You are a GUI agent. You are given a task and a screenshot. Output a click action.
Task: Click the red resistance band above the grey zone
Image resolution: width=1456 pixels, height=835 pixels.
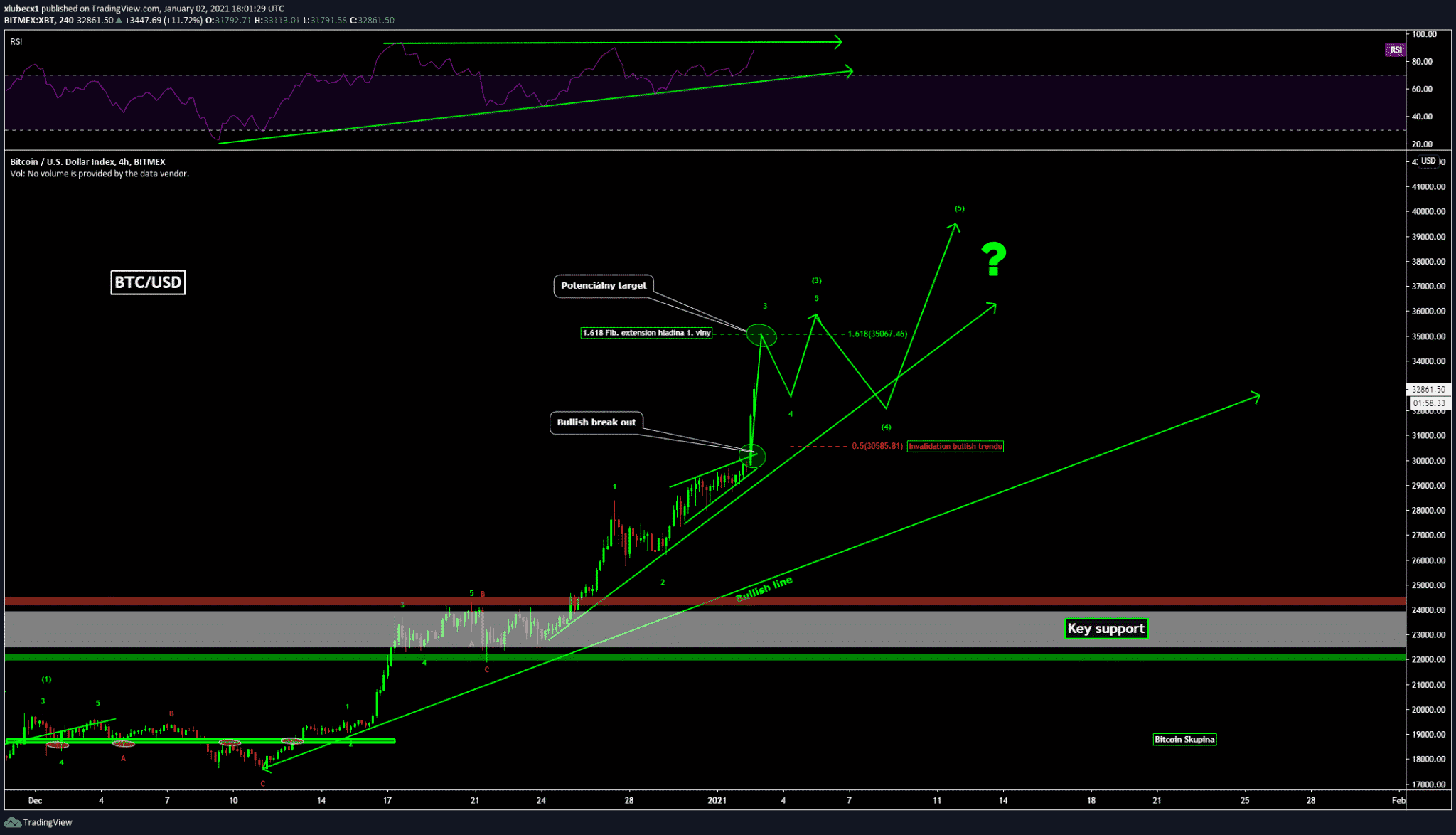[924, 602]
